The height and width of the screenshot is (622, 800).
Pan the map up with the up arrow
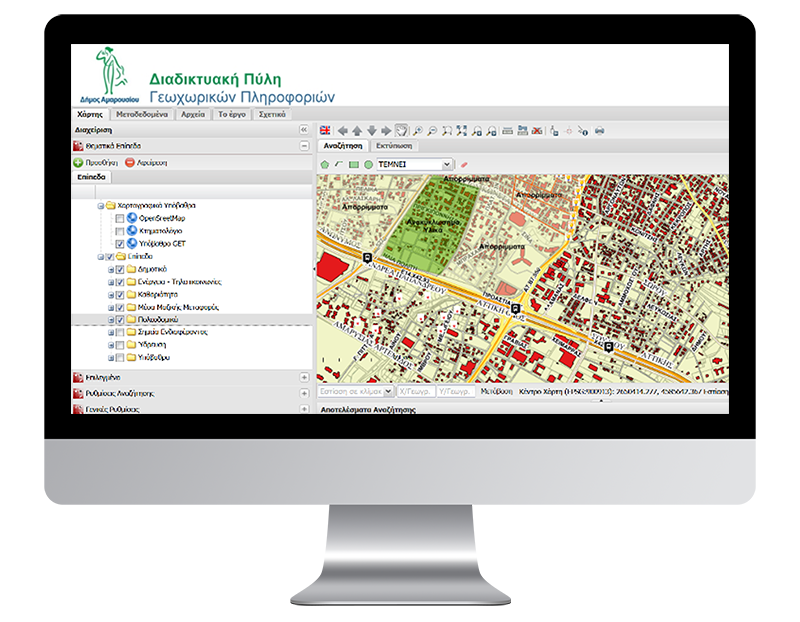coord(357,131)
